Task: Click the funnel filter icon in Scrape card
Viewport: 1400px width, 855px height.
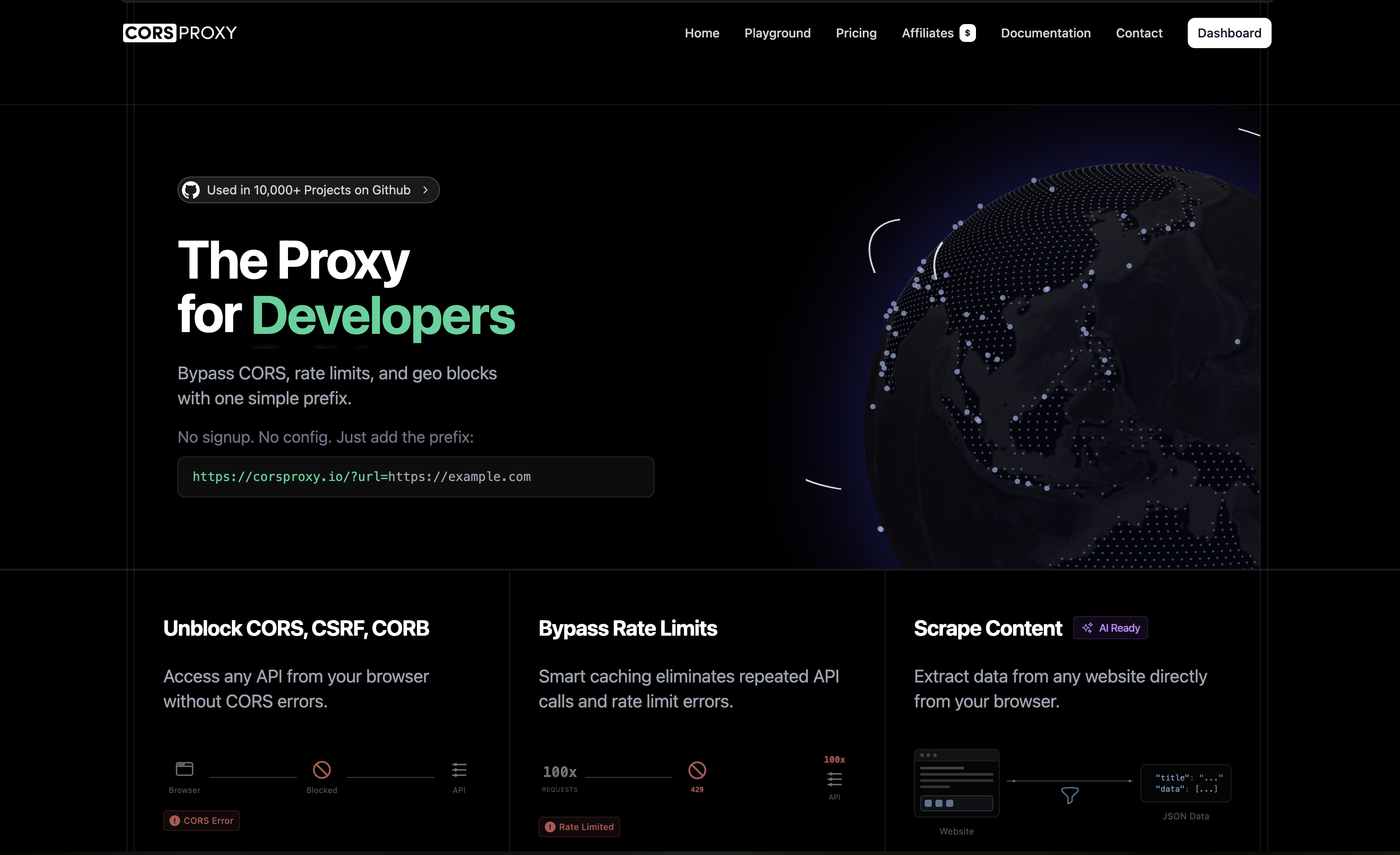Action: (1070, 795)
